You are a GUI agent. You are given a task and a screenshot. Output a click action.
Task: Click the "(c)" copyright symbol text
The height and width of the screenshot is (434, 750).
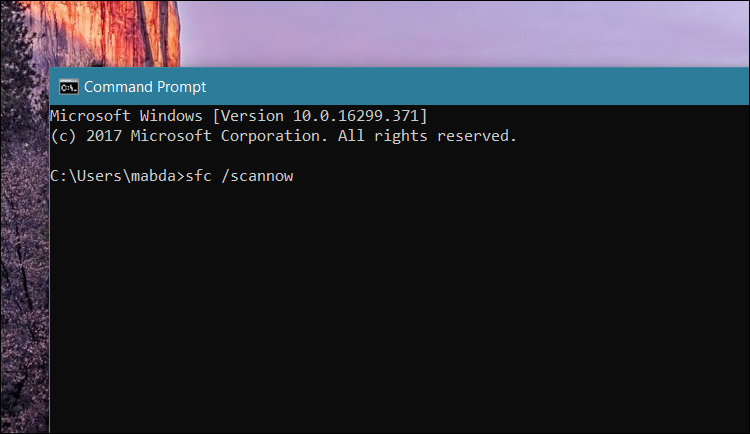point(62,136)
